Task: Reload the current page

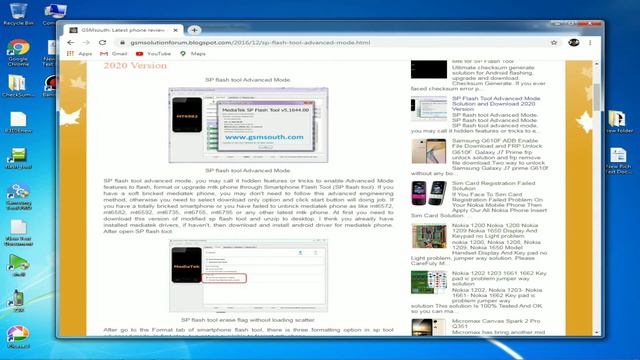Action: [102, 42]
